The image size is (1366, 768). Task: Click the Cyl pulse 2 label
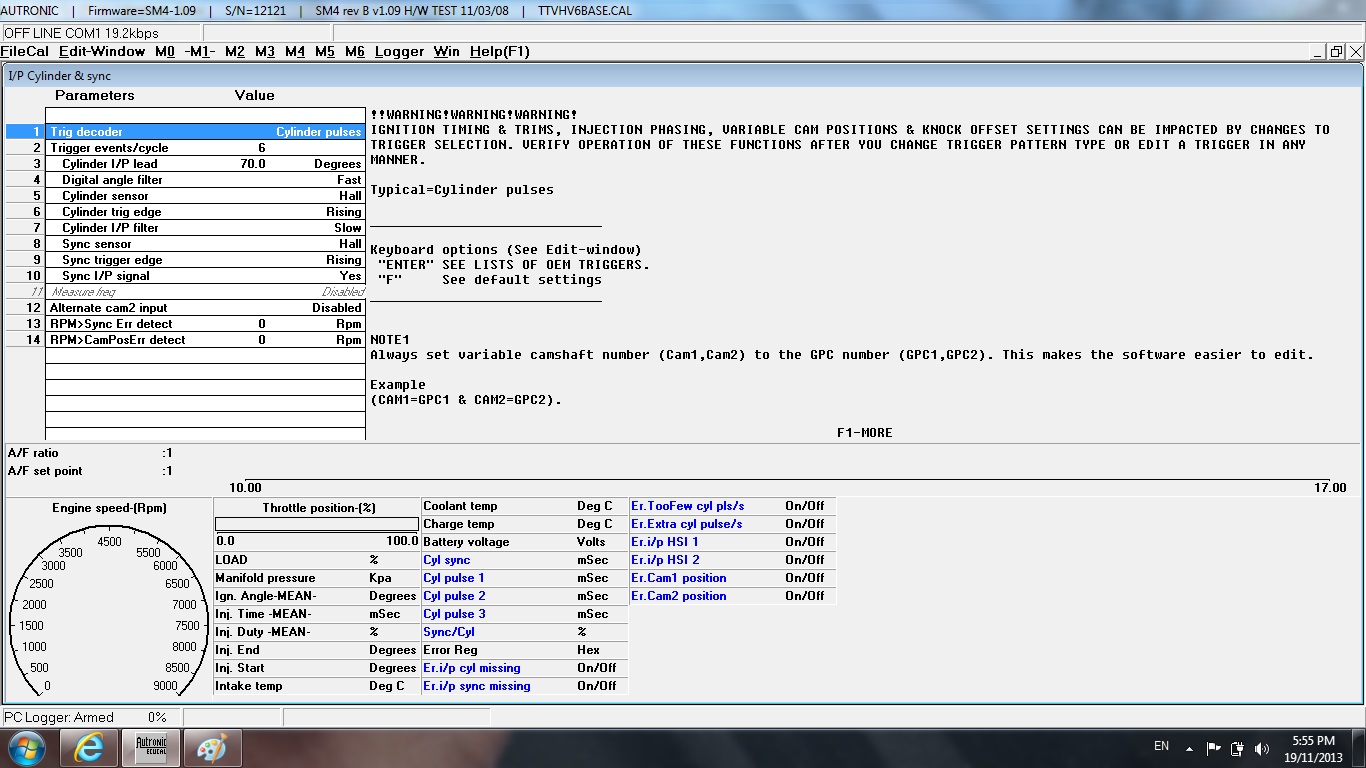coord(454,596)
